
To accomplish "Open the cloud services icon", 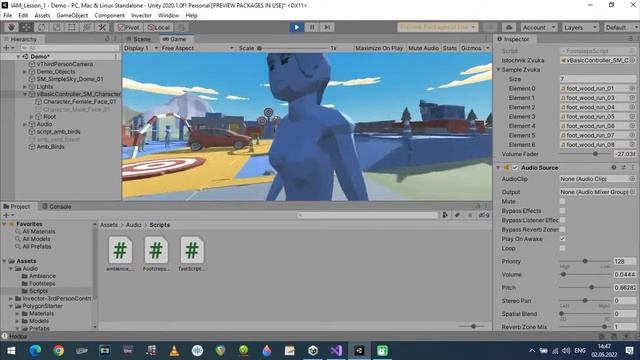I will 509,27.
